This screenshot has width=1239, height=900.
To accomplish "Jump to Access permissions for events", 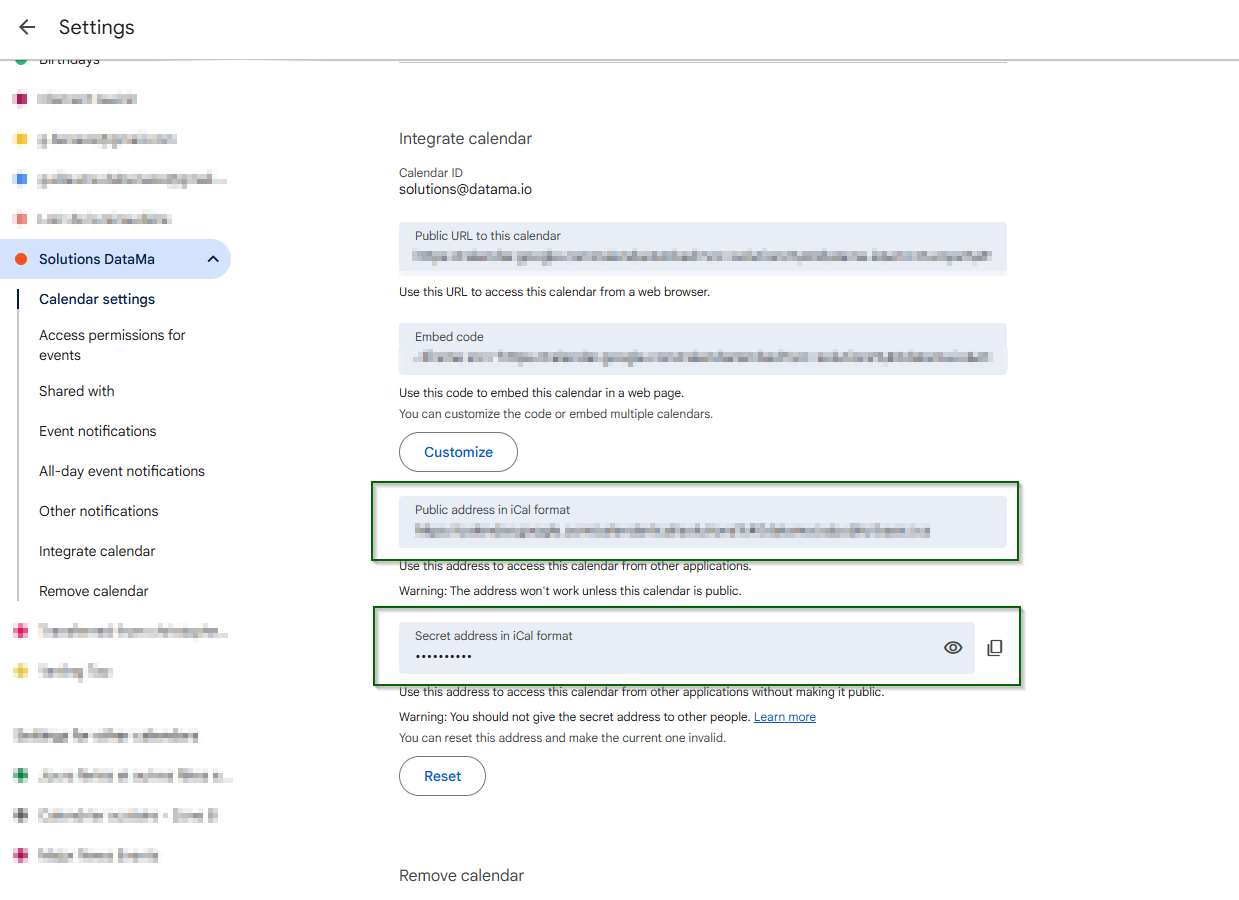I will 112,345.
